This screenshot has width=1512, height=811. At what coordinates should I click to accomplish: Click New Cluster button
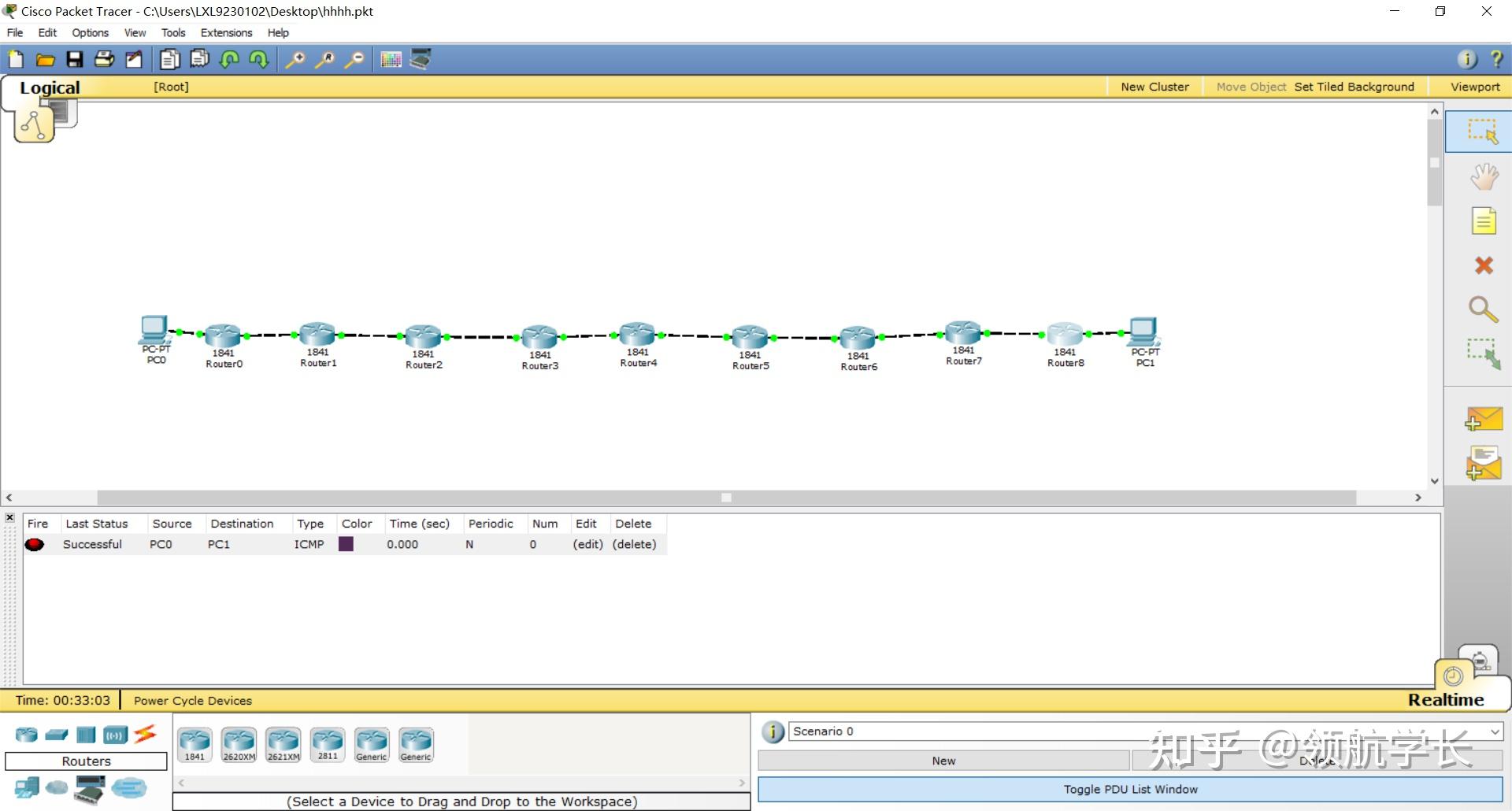click(1154, 87)
